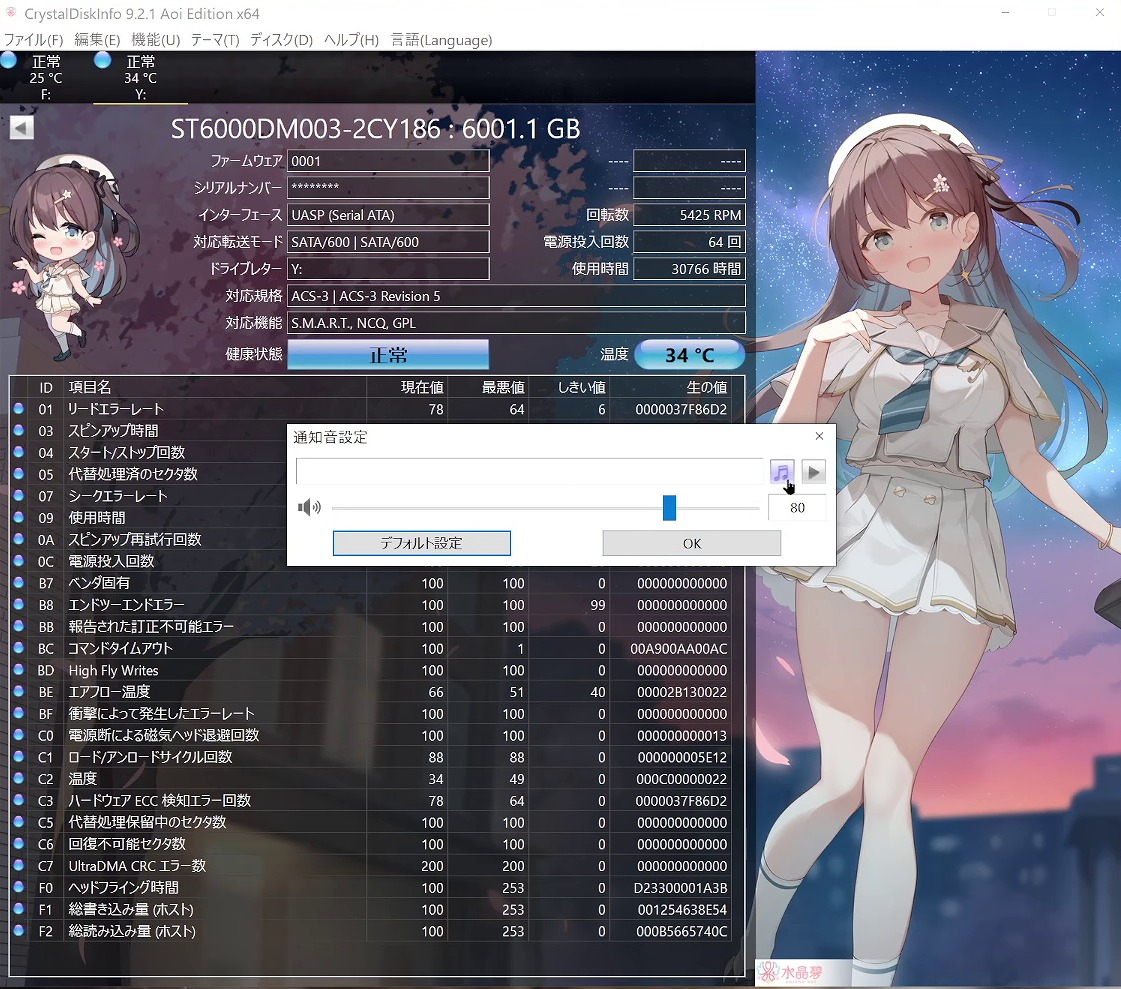Image resolution: width=1121 pixels, height=989 pixels.
Task: Click the speaker volume icon in dialog
Action: coord(309,508)
